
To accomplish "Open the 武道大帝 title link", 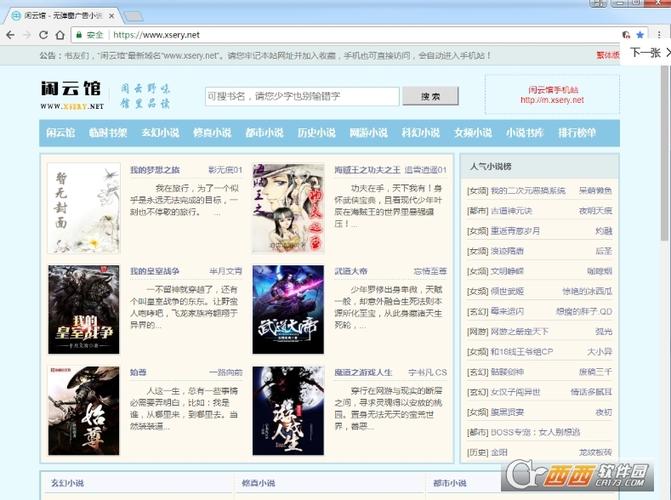I will (351, 271).
